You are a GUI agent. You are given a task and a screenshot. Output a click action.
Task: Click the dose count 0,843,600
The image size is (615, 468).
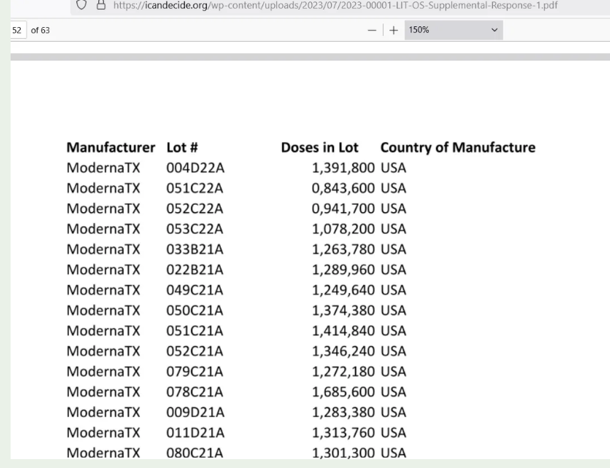(343, 188)
